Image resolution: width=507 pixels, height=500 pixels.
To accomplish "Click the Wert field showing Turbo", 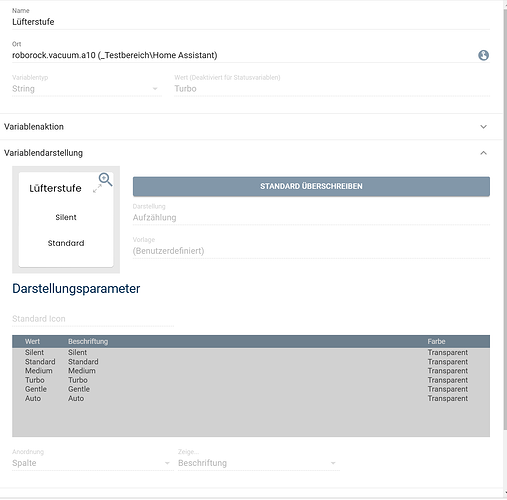I will tap(332, 89).
